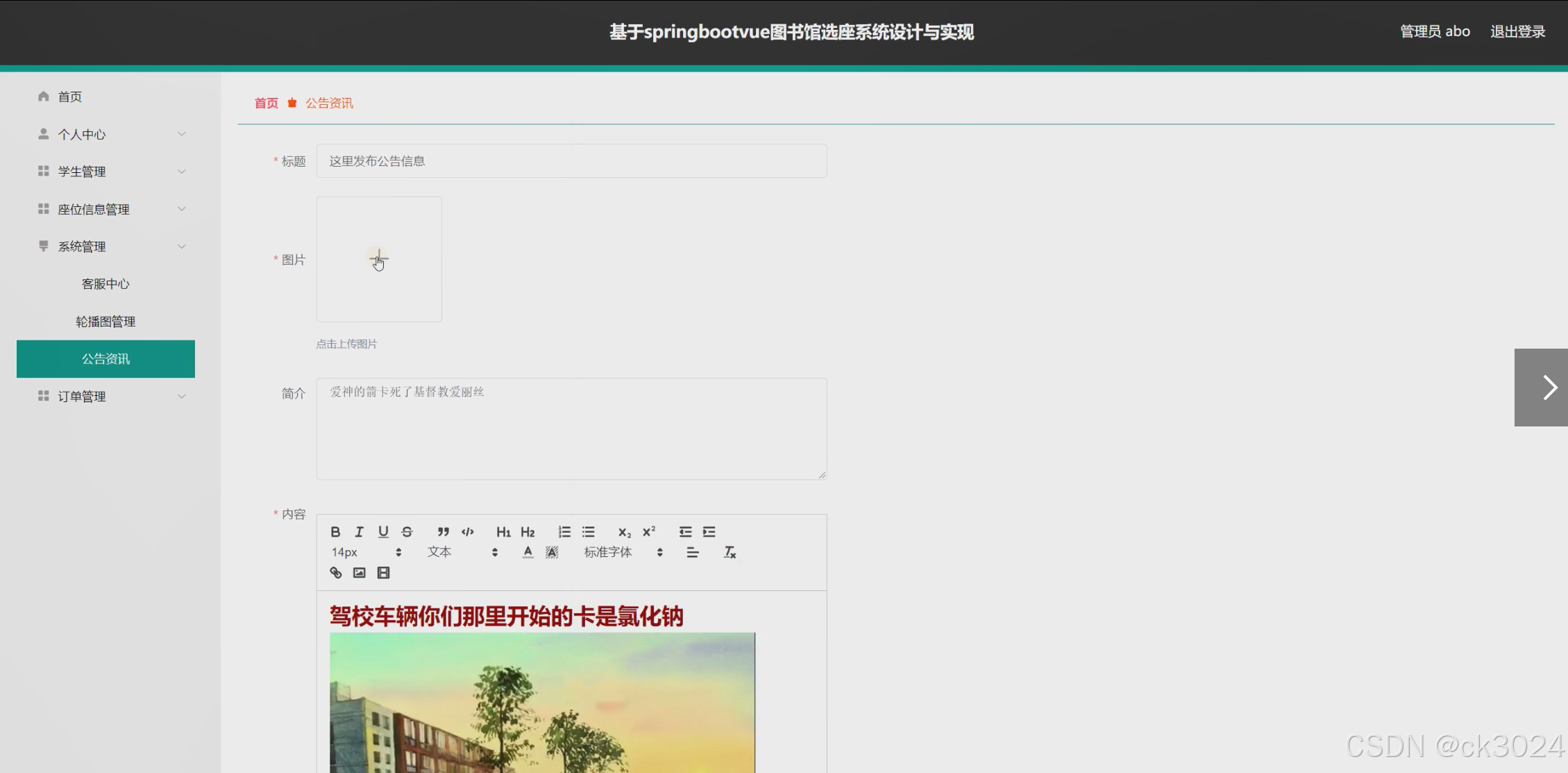The width and height of the screenshot is (1568, 773).
Task: Click the superscript icon
Action: point(649,532)
